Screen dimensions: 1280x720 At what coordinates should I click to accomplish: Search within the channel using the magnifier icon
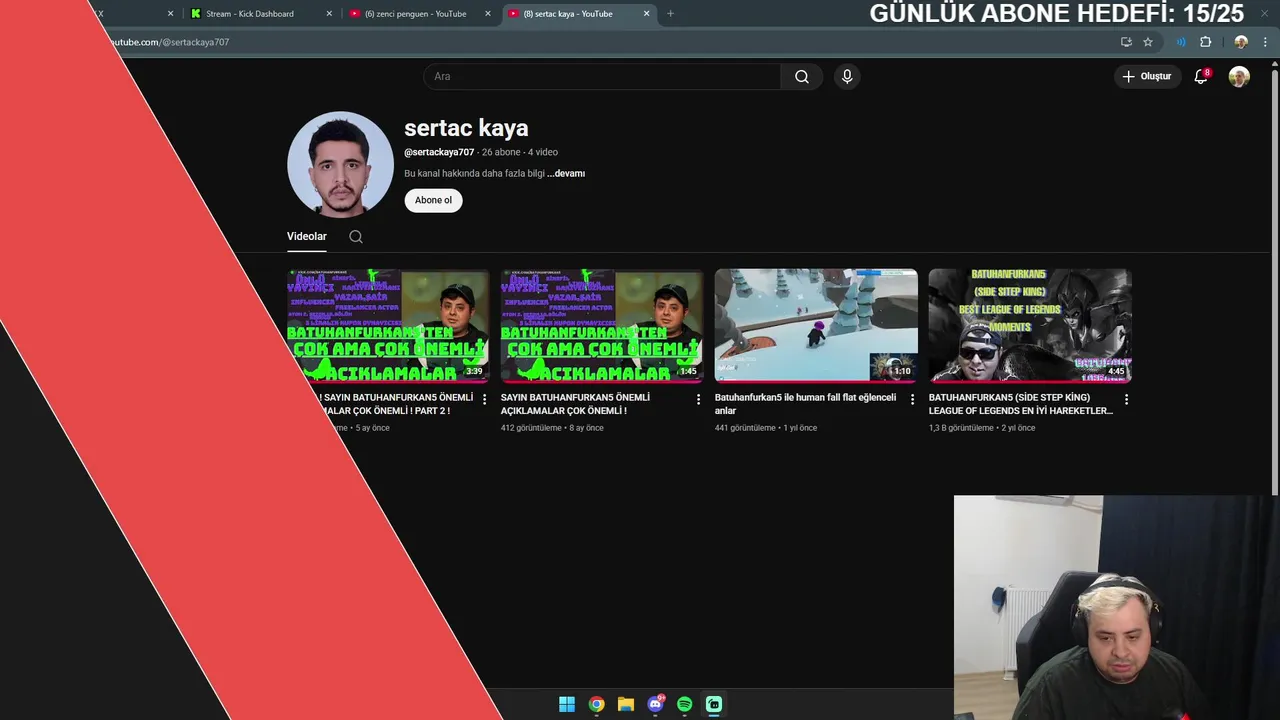[x=356, y=237]
